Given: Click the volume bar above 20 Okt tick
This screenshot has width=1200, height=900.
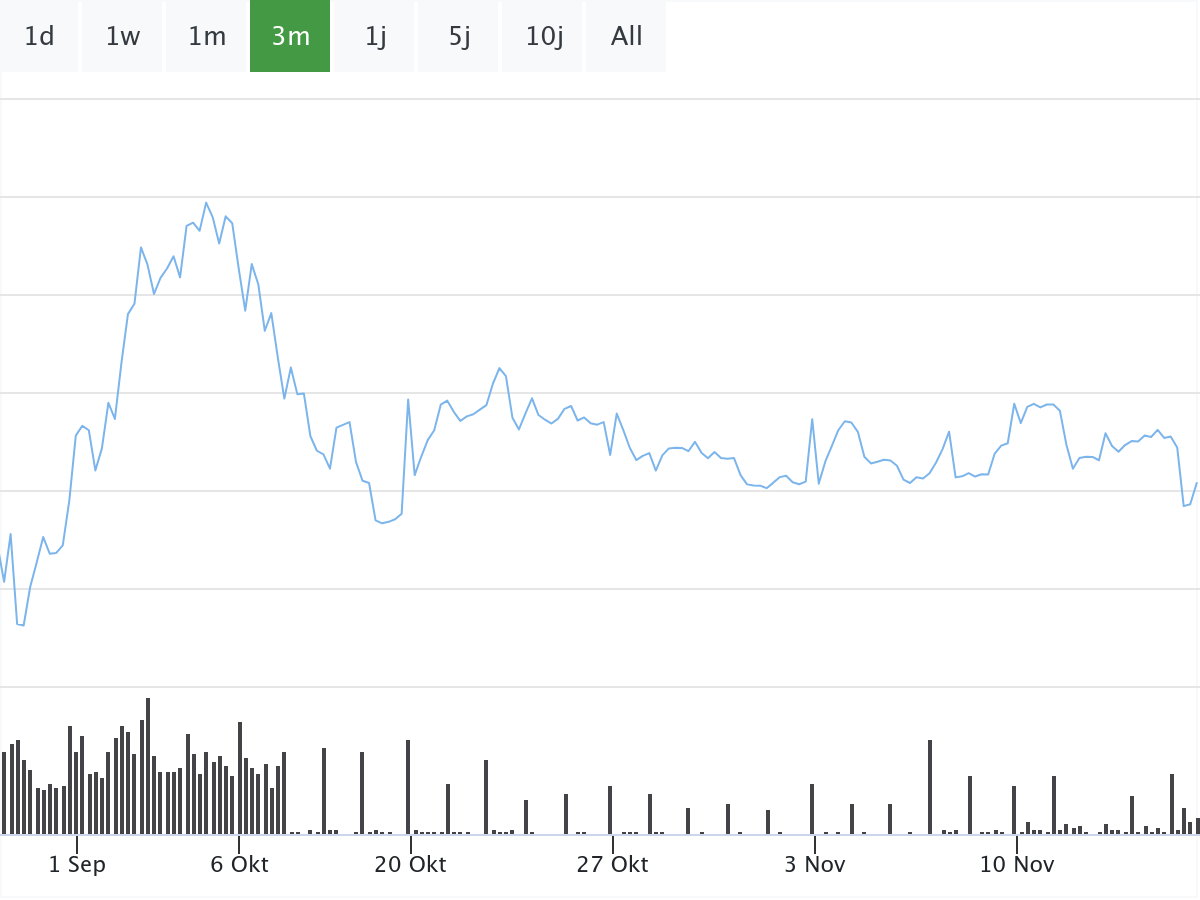Looking at the screenshot, I should click(408, 787).
